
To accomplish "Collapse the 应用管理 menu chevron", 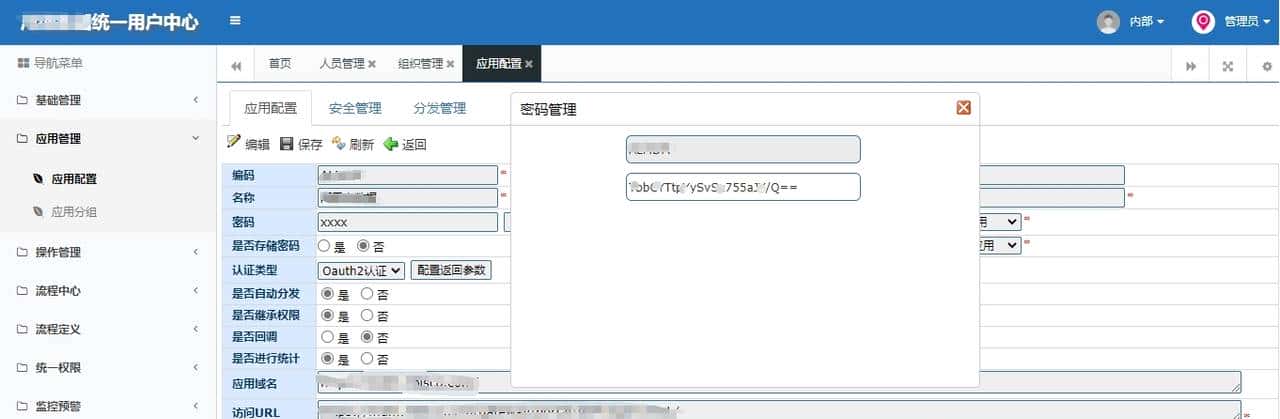I will click(196, 139).
